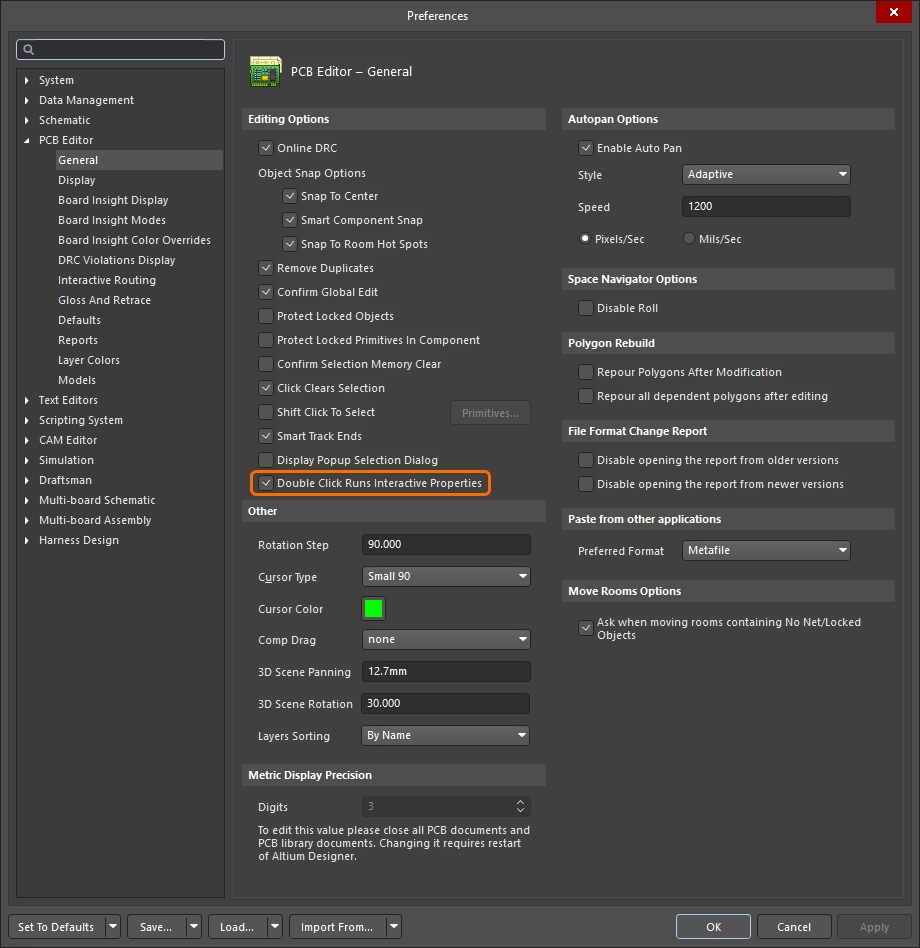This screenshot has height=948, width=920.
Task: Open Interactive Routing preferences
Action: coord(107,280)
